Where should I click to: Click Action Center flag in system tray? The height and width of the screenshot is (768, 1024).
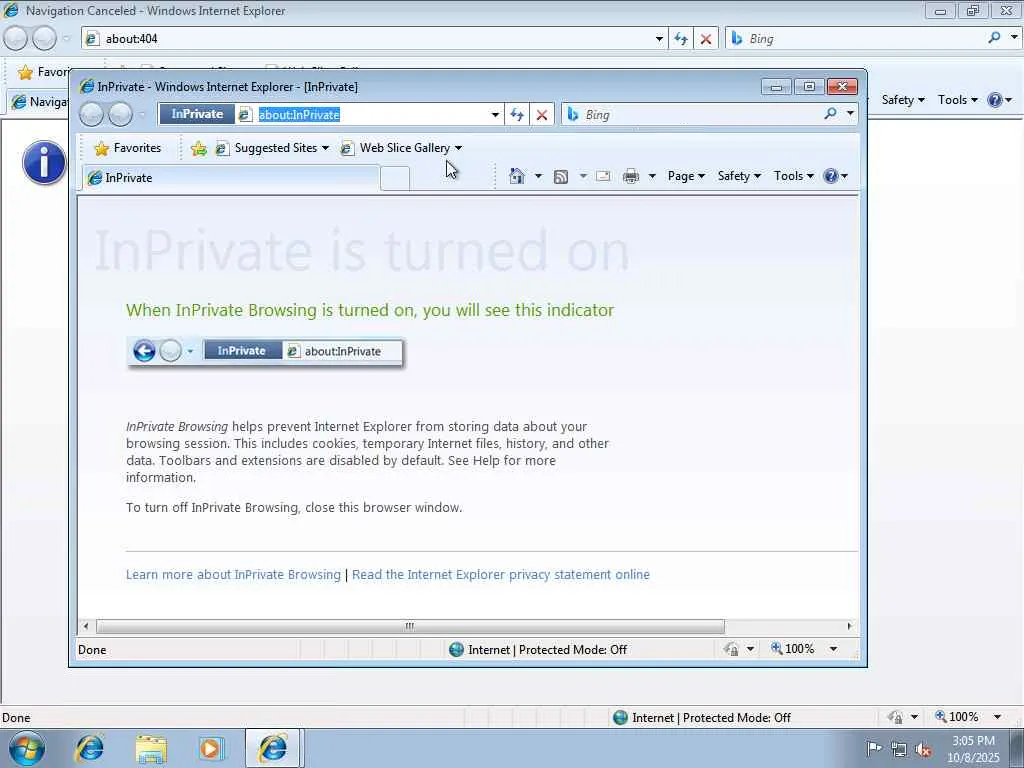tap(874, 748)
